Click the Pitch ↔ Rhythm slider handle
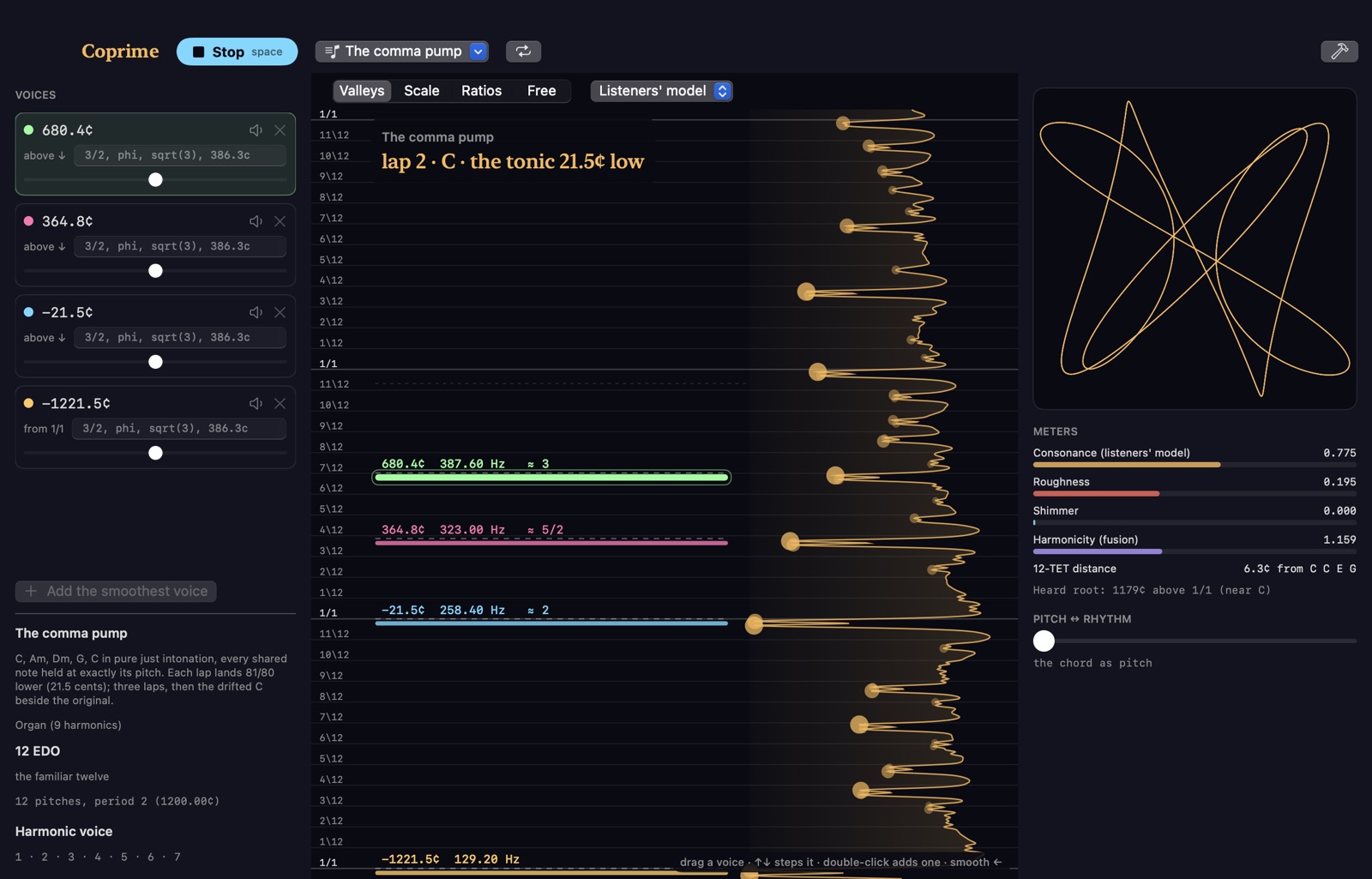This screenshot has height=879, width=1372. 1044,641
